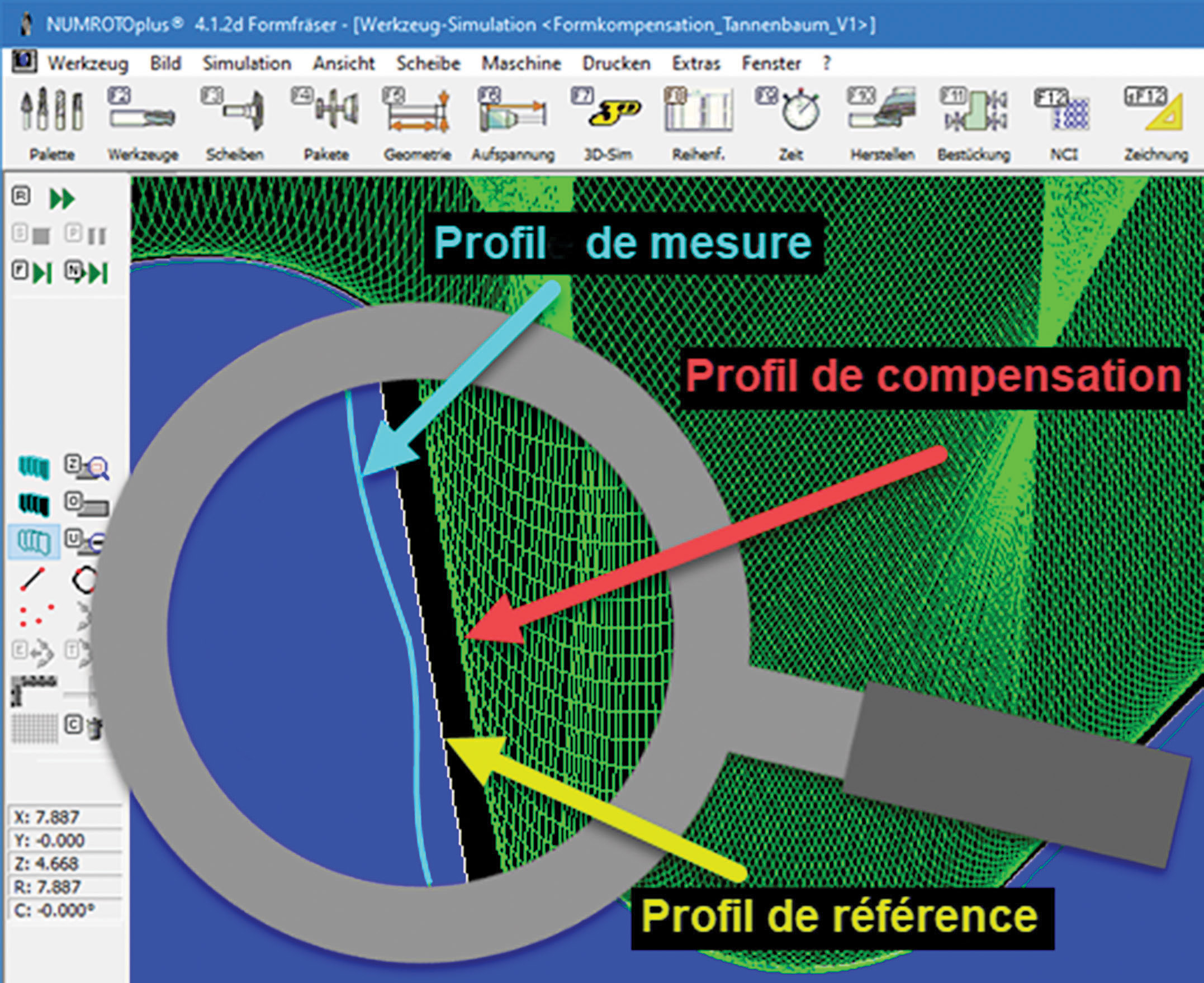Toggle the cyan filled view mode

point(35,467)
